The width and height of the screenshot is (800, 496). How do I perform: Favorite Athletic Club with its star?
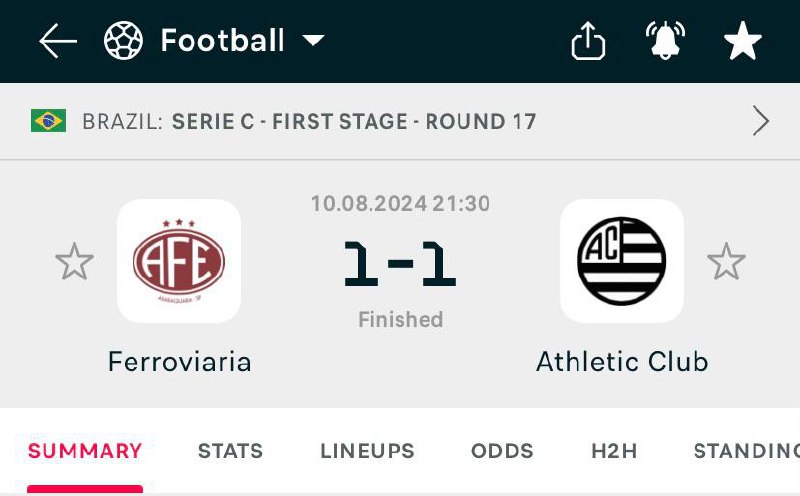[x=726, y=262]
